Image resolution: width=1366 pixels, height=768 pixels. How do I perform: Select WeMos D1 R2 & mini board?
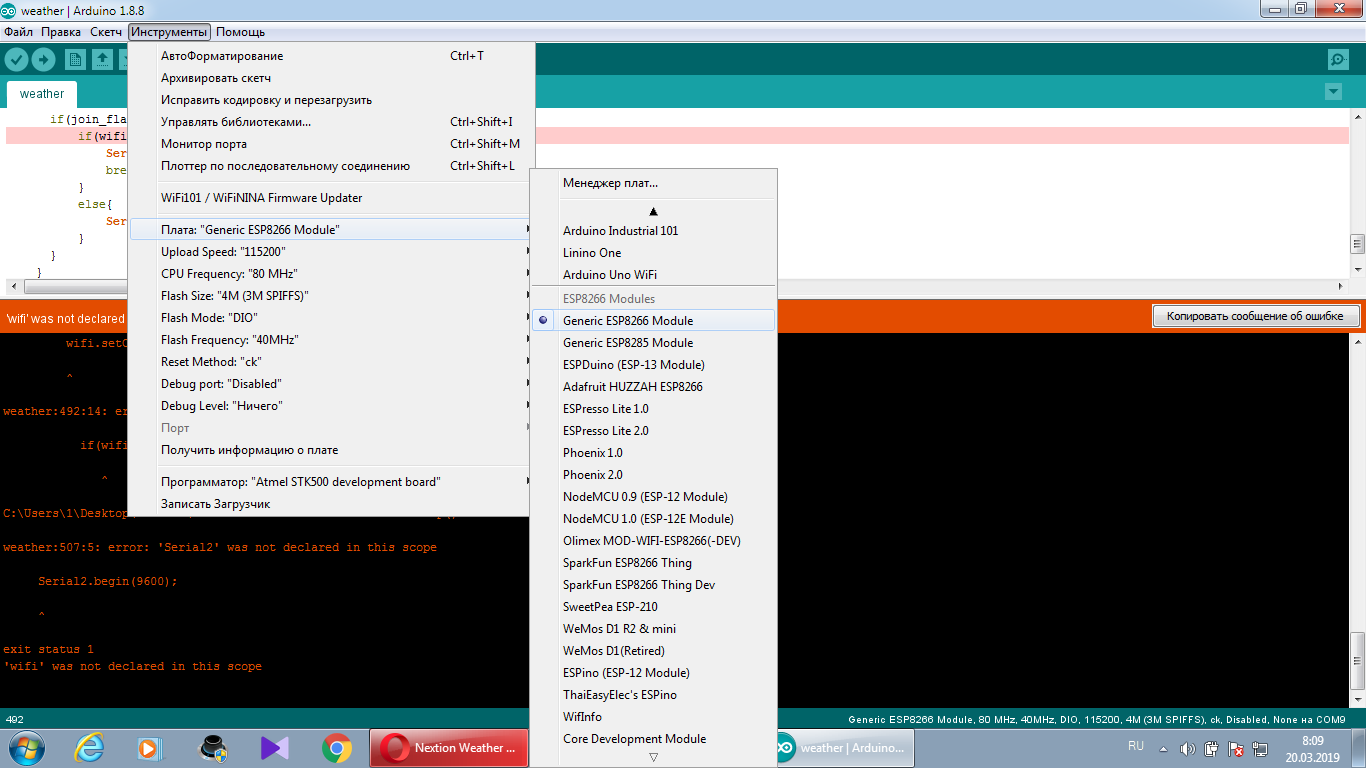tap(653, 629)
